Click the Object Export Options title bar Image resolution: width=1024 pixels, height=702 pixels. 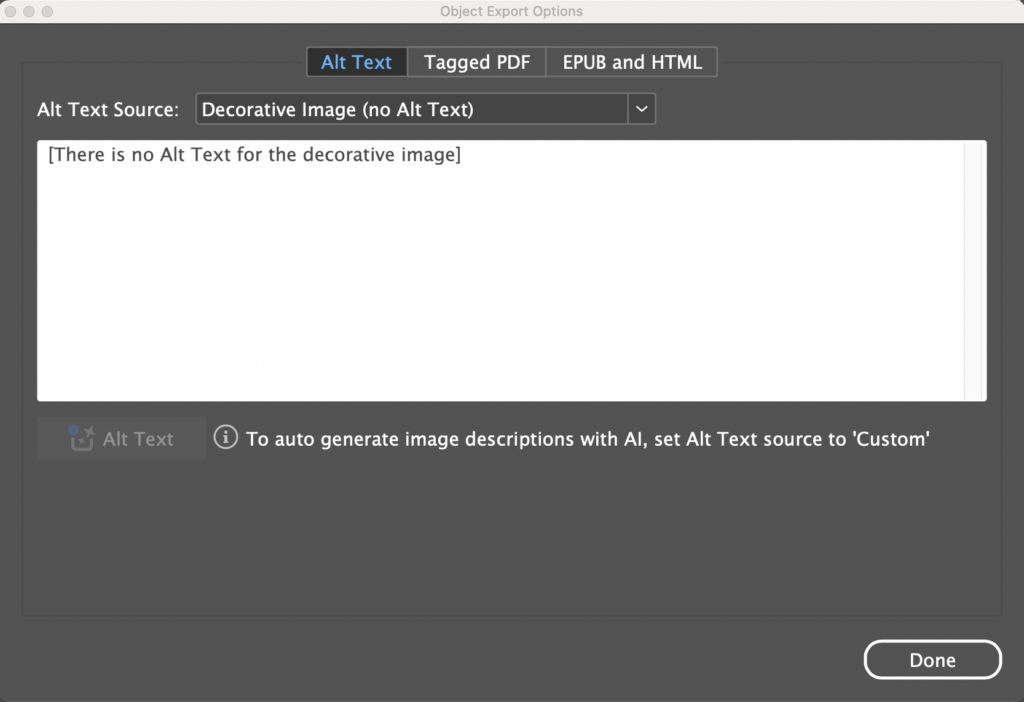click(x=511, y=11)
